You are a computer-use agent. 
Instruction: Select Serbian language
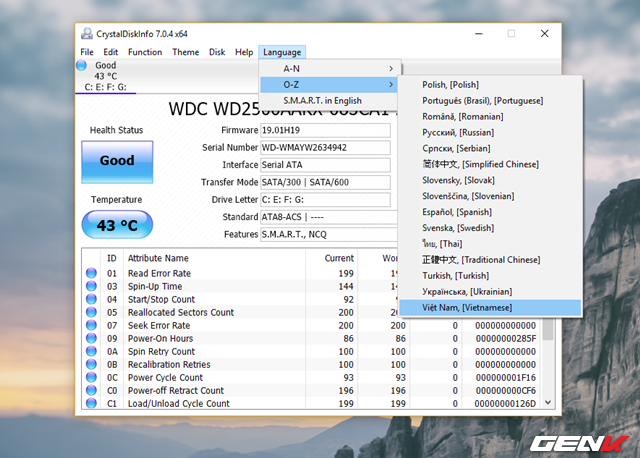[x=490, y=148]
